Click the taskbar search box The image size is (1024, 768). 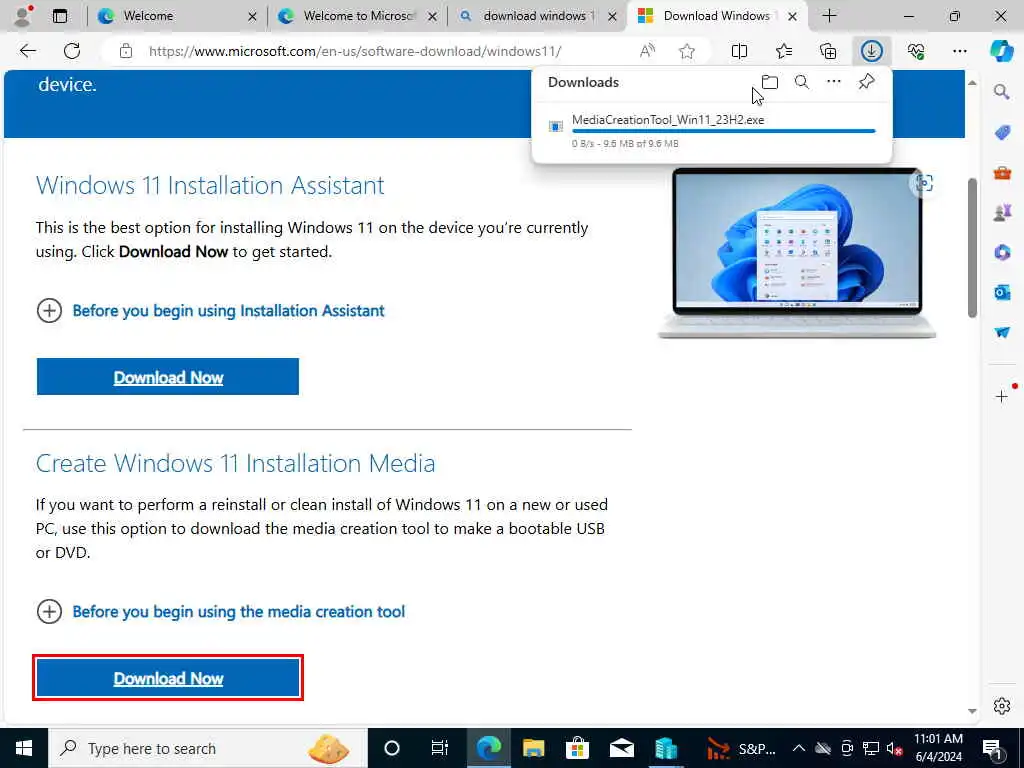click(208, 748)
